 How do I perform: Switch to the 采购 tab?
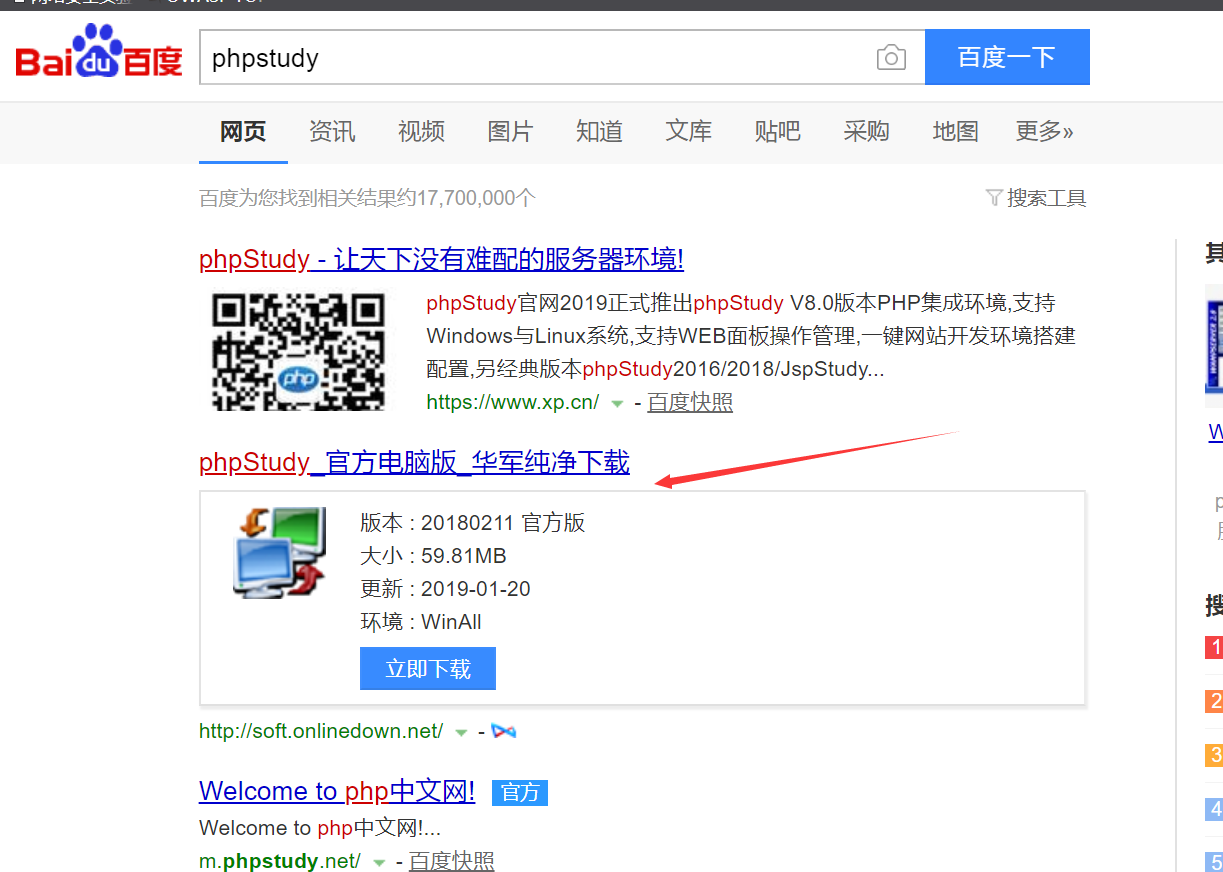[x=866, y=131]
